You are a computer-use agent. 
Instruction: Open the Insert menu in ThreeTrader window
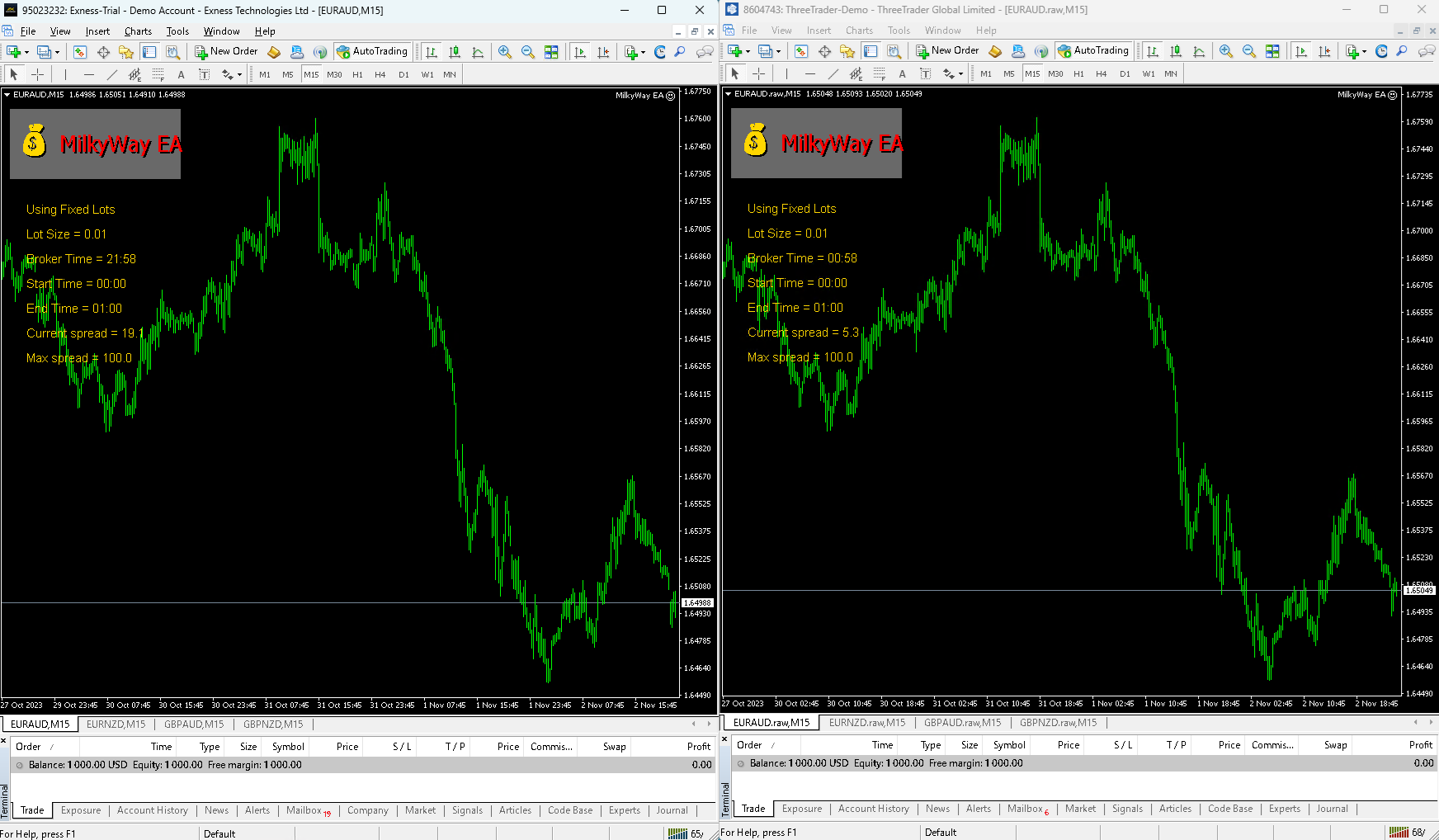click(x=819, y=31)
